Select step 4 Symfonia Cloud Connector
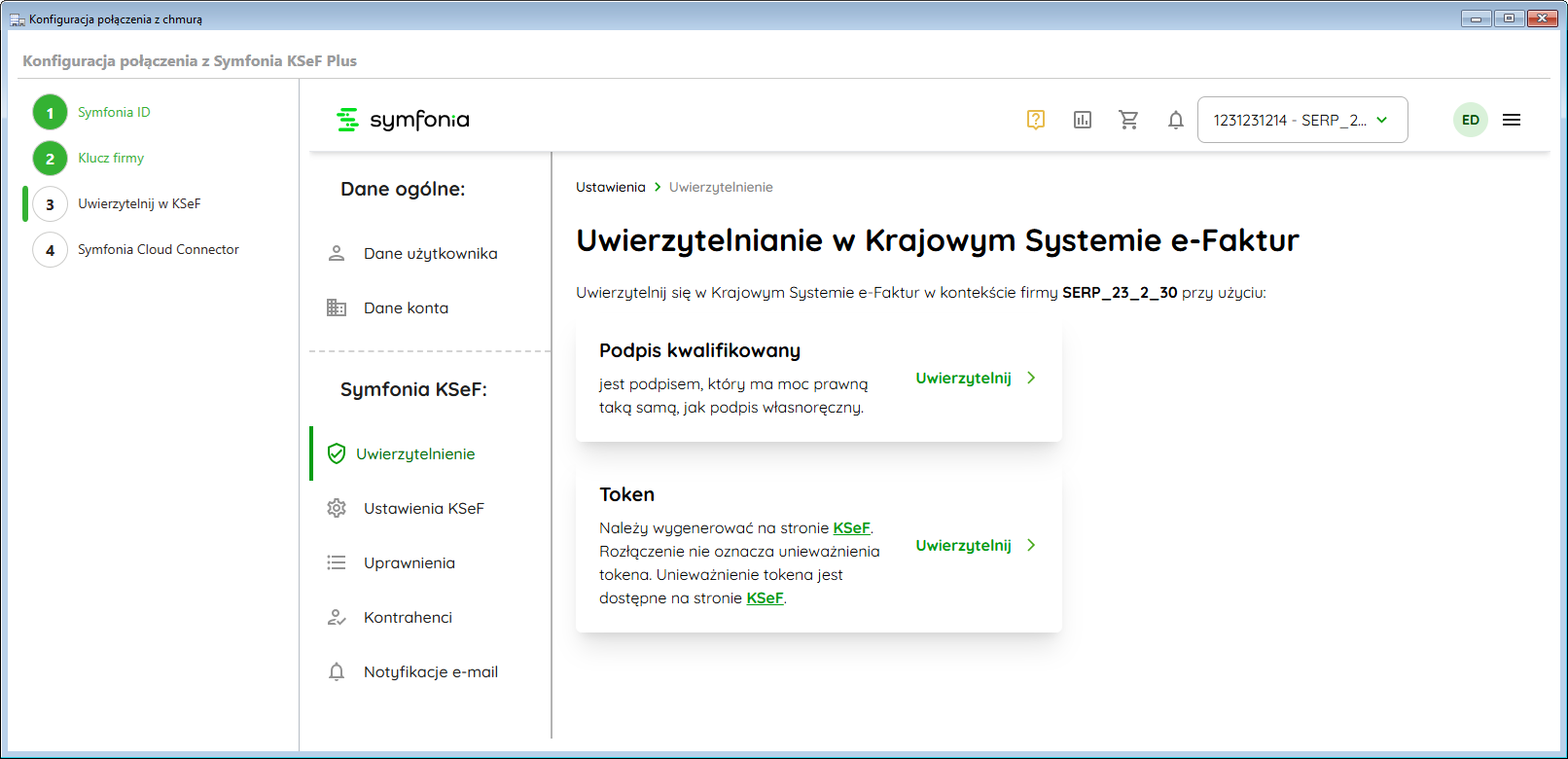 point(158,249)
